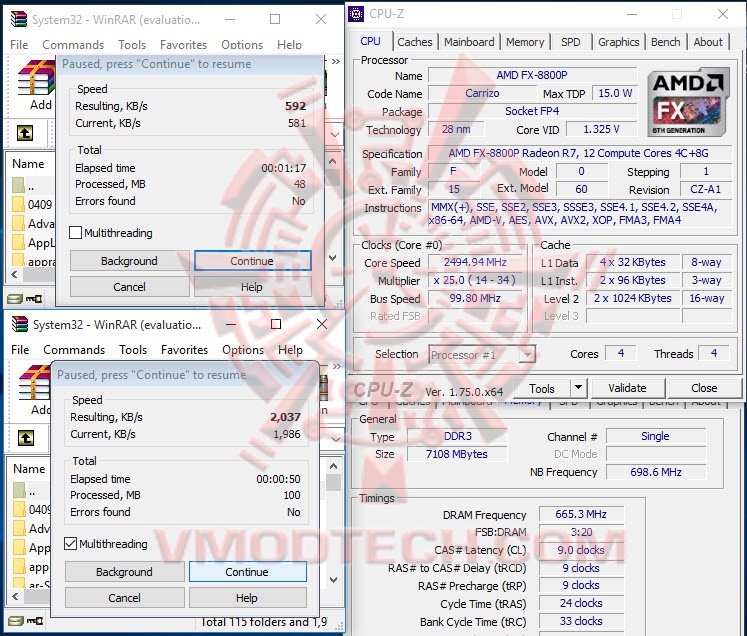The height and width of the screenshot is (636, 747).
Task: Open the Processor #1 selection dropdown
Action: point(527,354)
